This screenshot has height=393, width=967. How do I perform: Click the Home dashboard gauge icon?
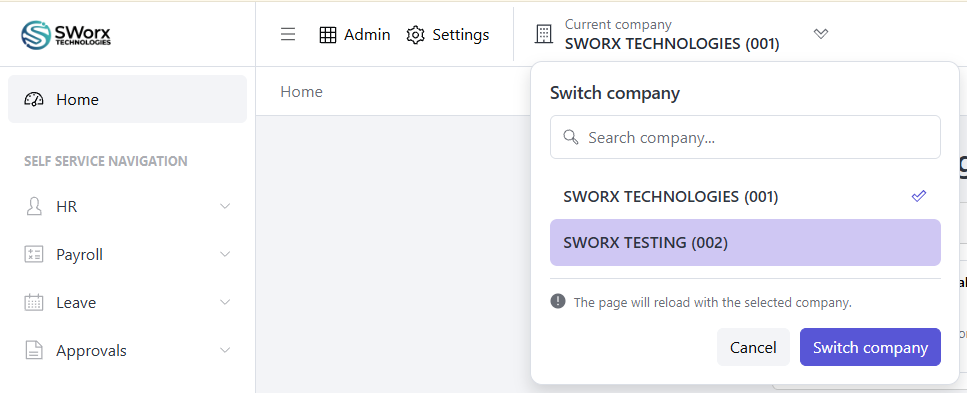tap(34, 99)
